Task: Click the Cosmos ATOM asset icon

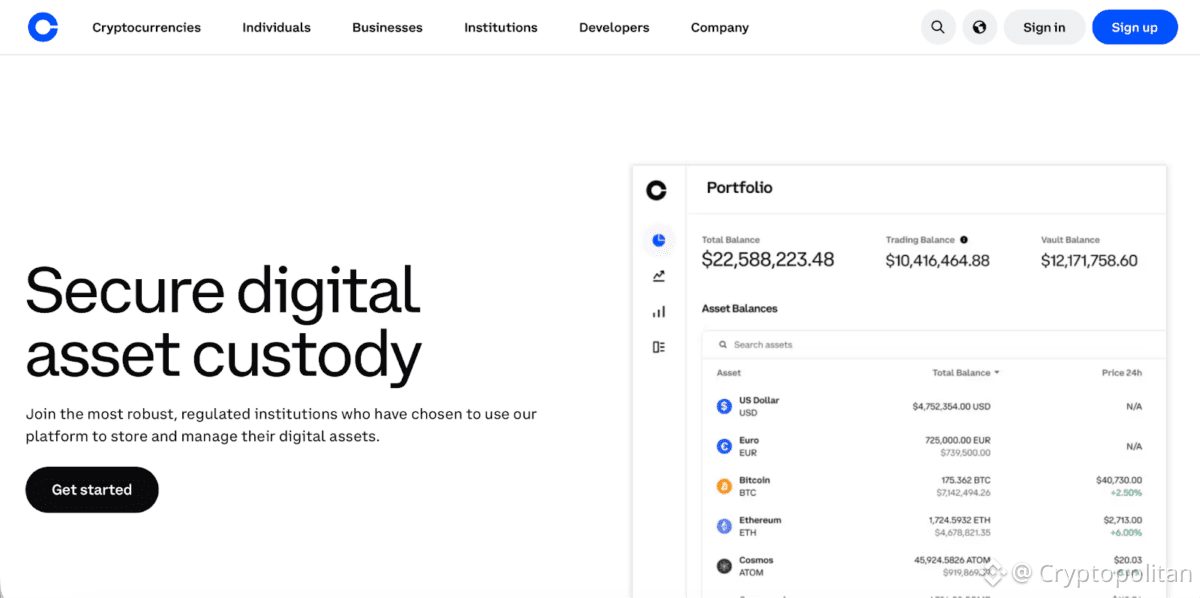Action: pos(724,566)
